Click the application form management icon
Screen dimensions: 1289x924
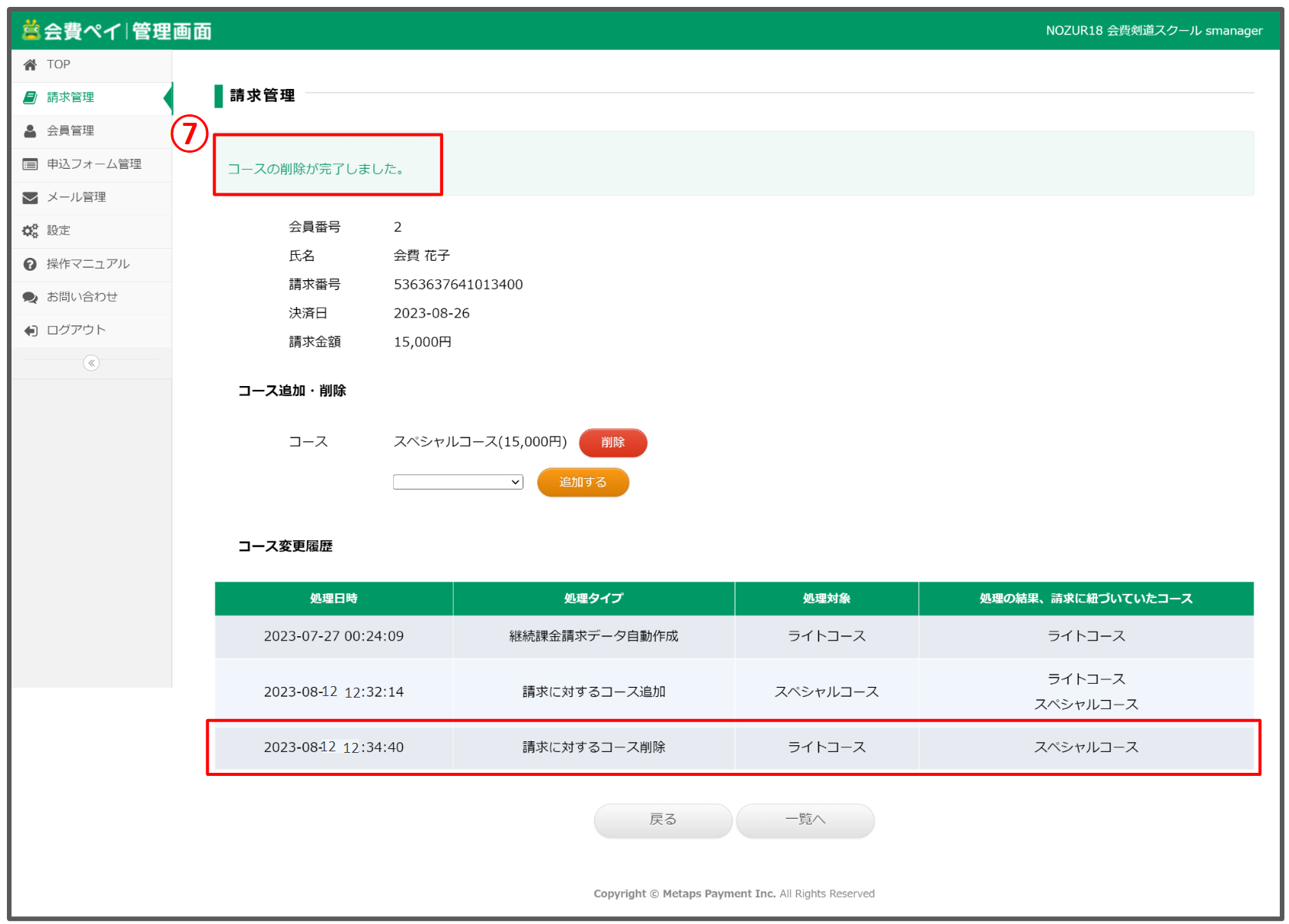tap(30, 164)
